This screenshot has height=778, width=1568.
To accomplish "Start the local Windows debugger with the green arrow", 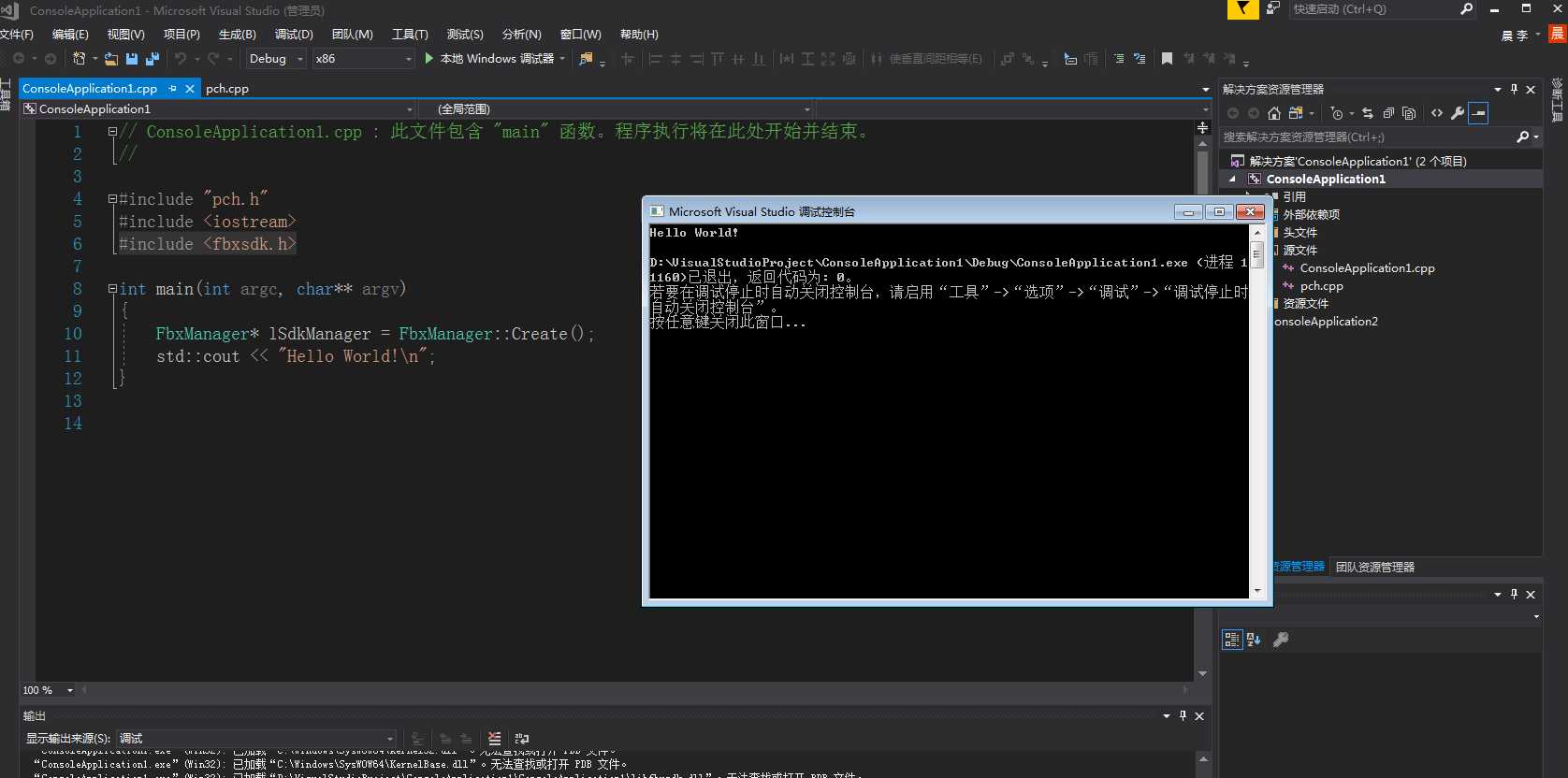I will pos(428,58).
